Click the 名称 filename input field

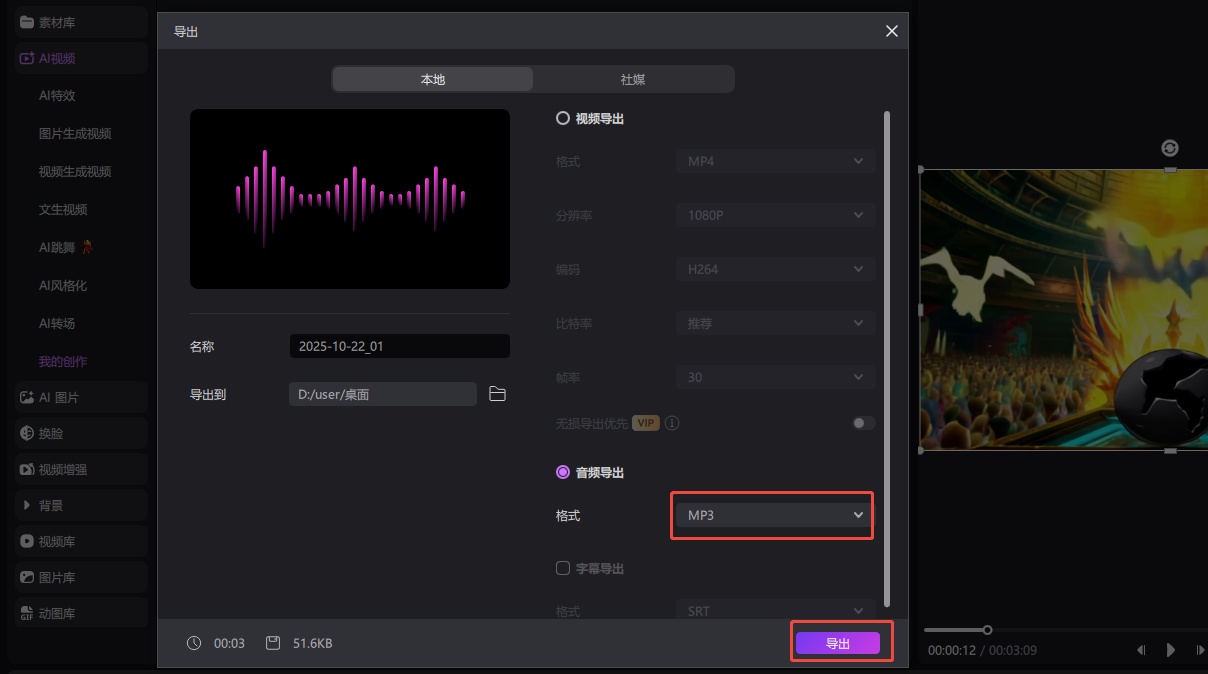click(399, 346)
